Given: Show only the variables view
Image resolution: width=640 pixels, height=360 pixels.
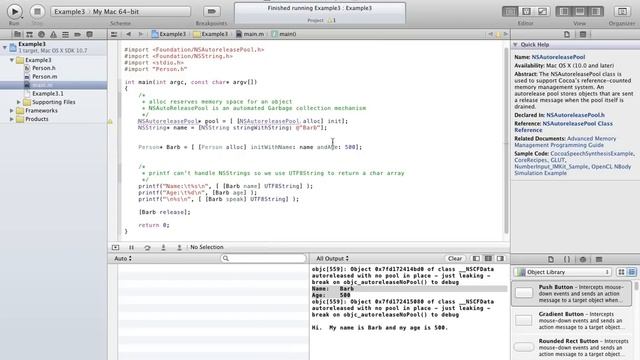Looking at the screenshot, I should (476, 258).
